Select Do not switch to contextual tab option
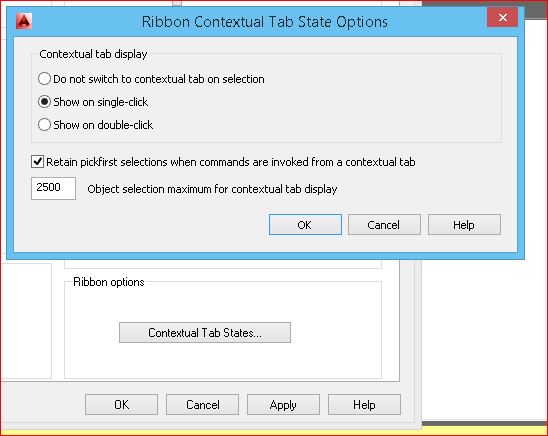 tap(44, 79)
